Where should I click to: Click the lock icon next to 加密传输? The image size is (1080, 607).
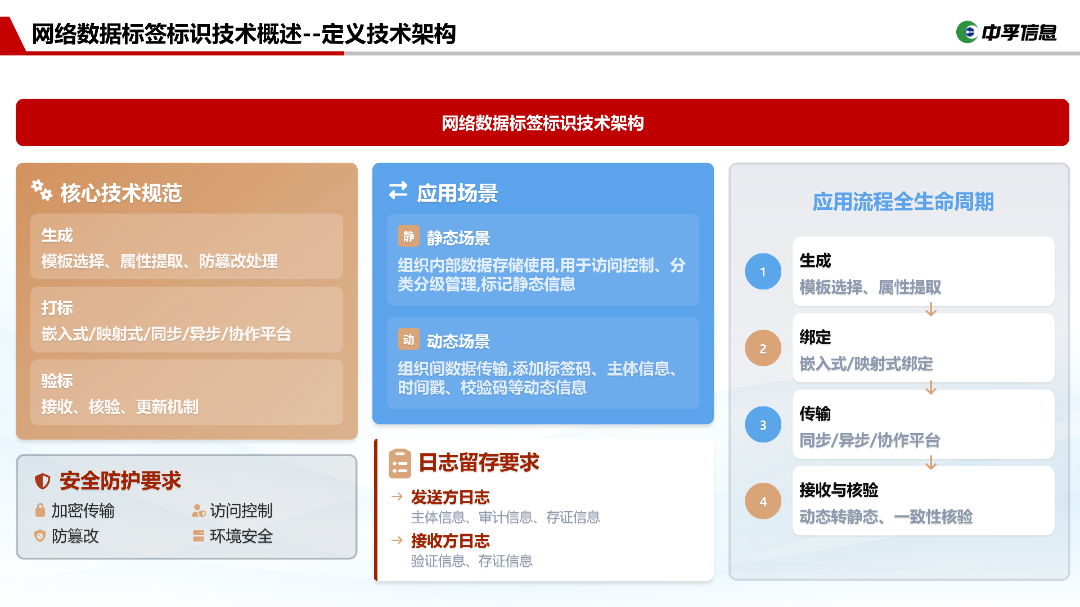pos(40,510)
